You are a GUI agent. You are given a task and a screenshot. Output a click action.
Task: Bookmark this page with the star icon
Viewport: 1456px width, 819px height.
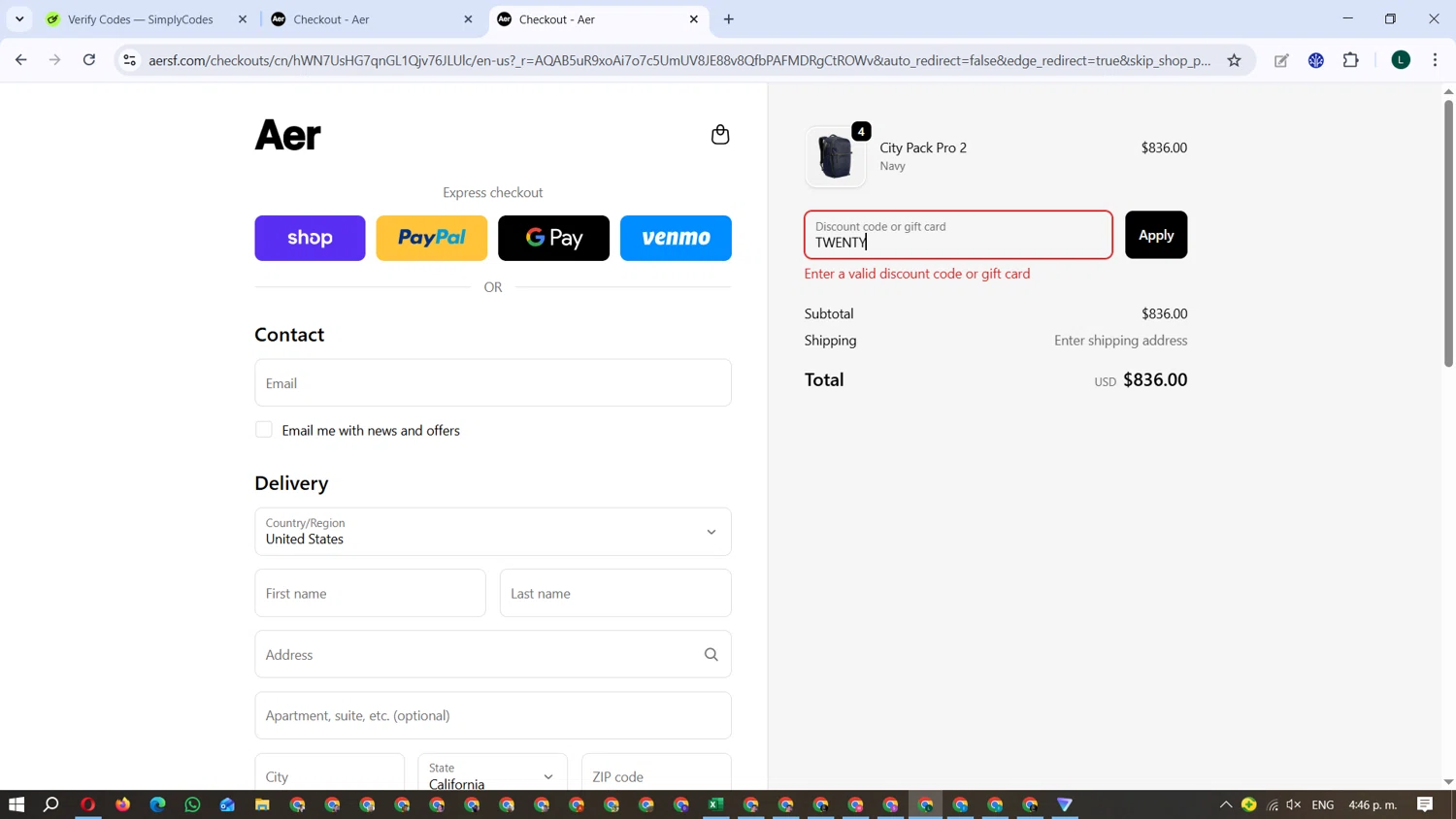coord(1234,60)
